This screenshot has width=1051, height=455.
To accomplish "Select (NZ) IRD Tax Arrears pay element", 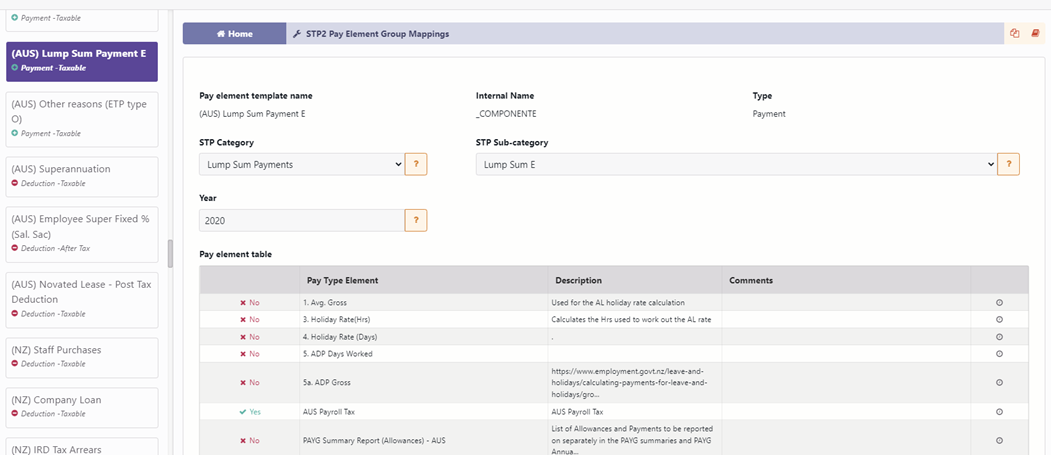I will coord(82,446).
